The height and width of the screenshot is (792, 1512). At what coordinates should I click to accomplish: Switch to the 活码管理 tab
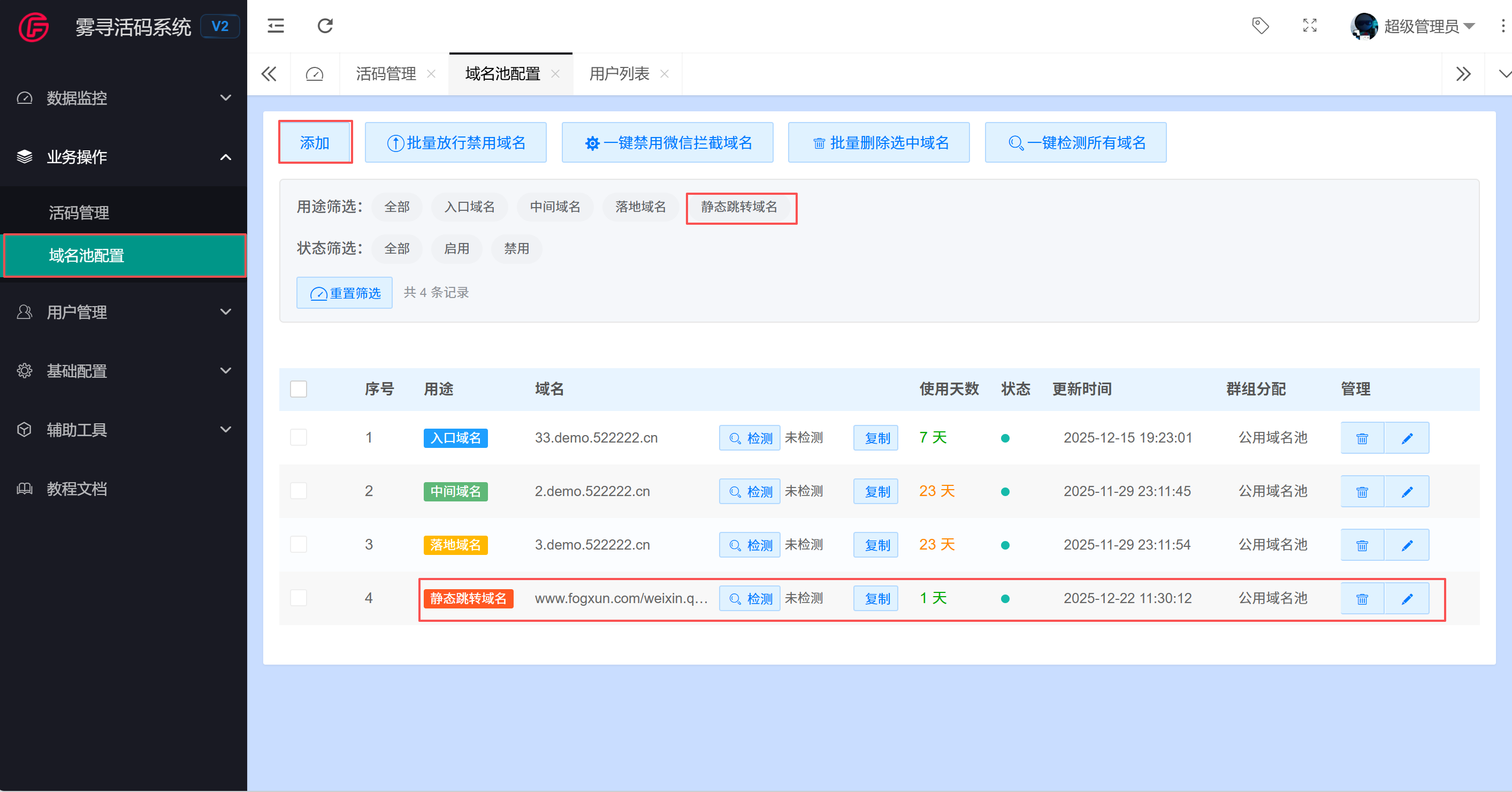[x=385, y=73]
